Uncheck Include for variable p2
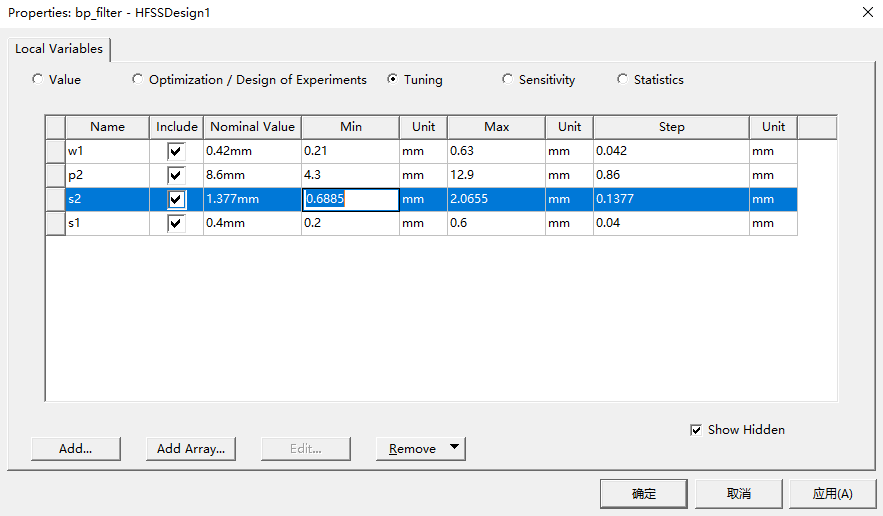 click(177, 175)
